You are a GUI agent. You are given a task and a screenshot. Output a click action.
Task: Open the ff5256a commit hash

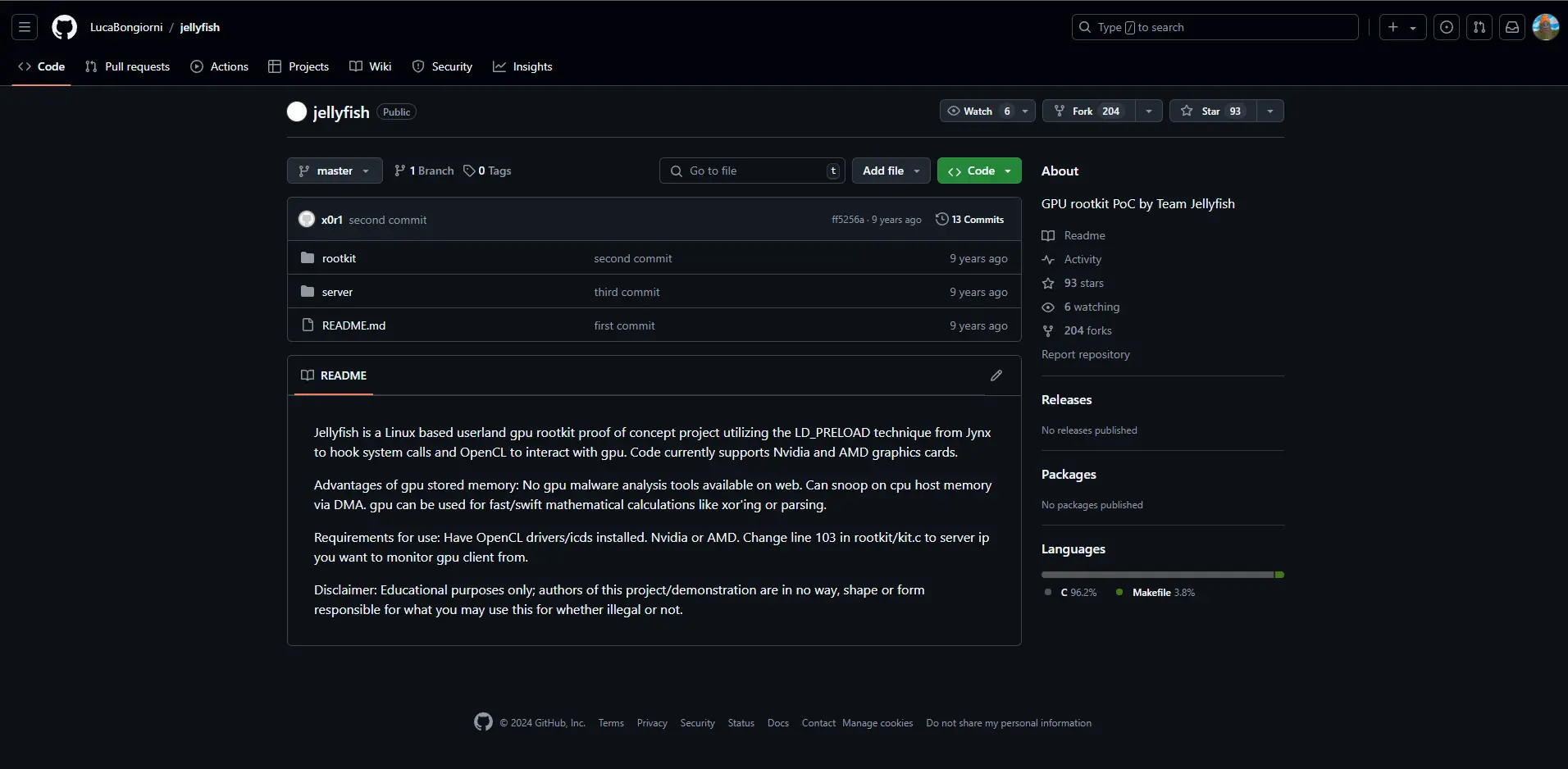coord(847,220)
